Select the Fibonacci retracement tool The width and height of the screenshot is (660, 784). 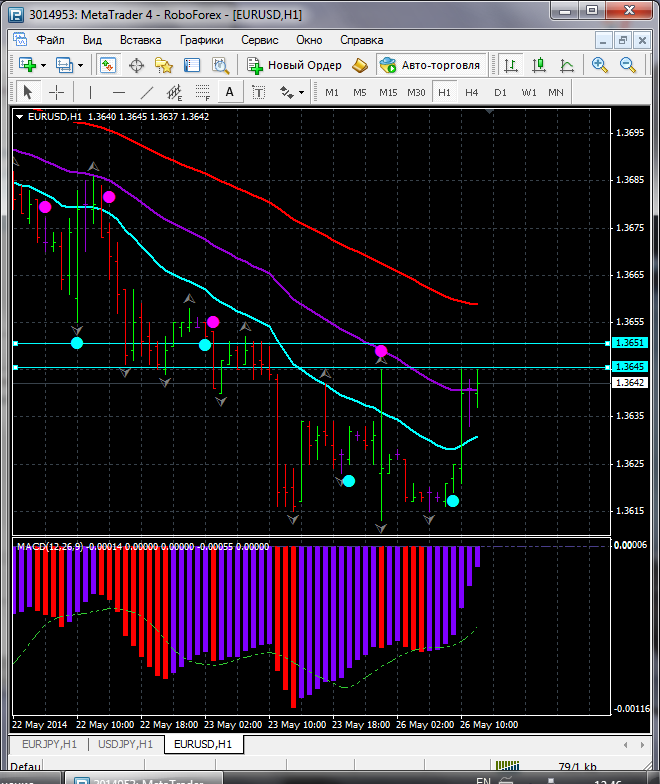pyautogui.click(x=202, y=92)
